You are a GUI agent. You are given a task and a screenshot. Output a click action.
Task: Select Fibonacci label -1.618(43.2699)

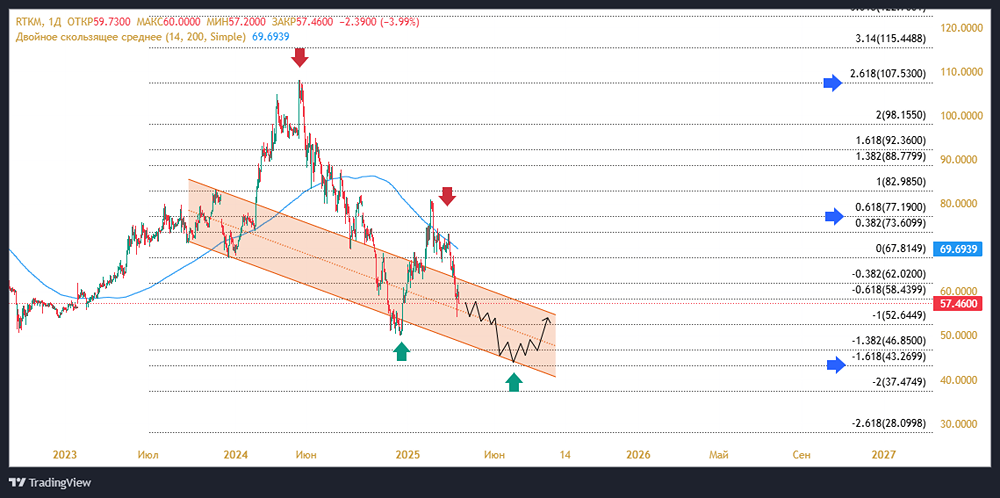[889, 356]
